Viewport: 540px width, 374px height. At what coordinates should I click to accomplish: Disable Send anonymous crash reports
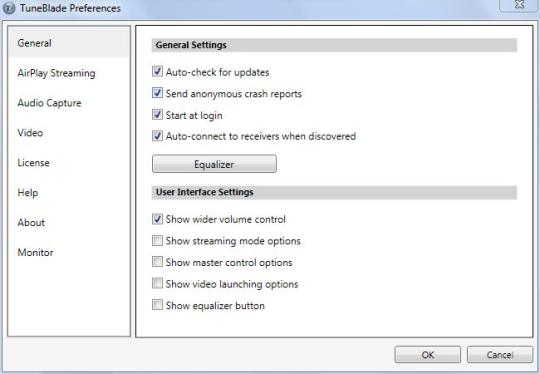pos(157,93)
